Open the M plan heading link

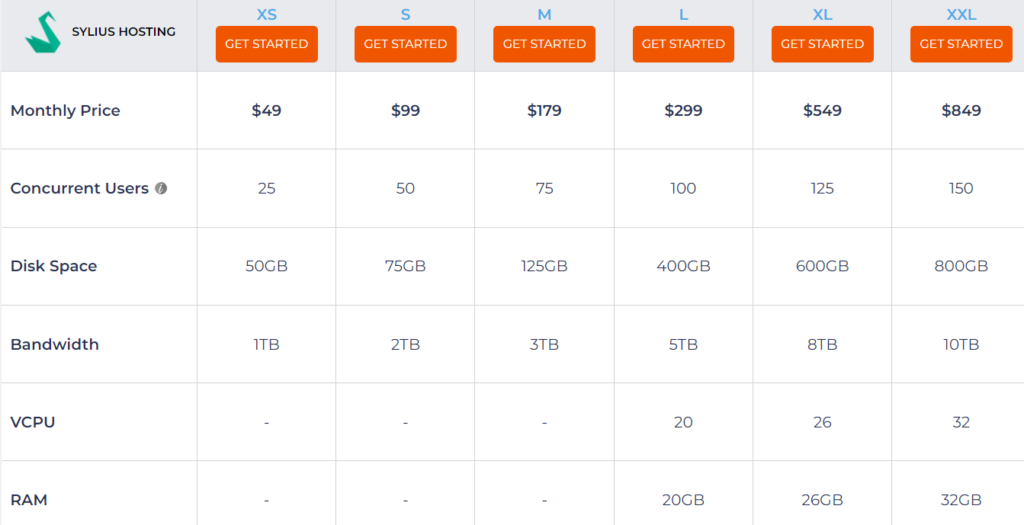pyautogui.click(x=544, y=14)
